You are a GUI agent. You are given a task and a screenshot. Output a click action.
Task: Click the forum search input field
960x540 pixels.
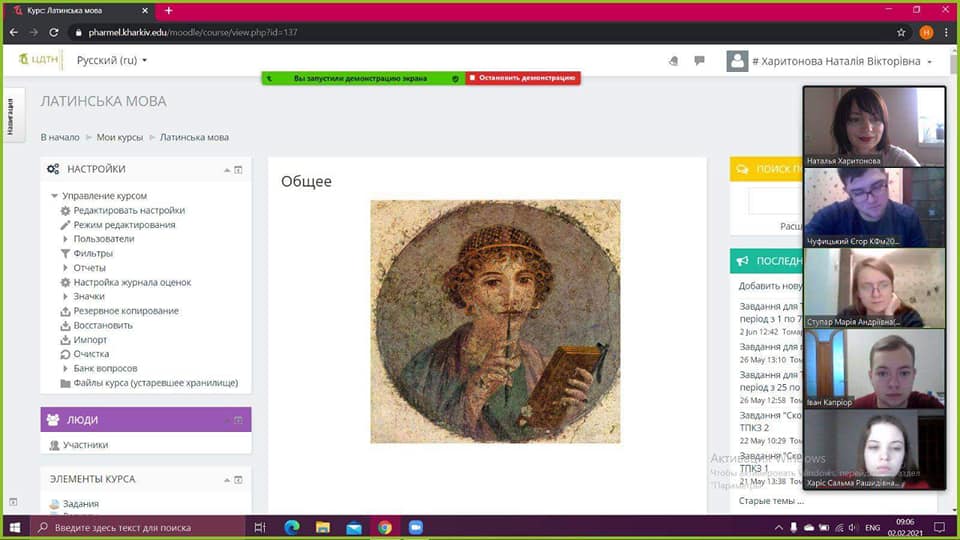[x=775, y=201]
